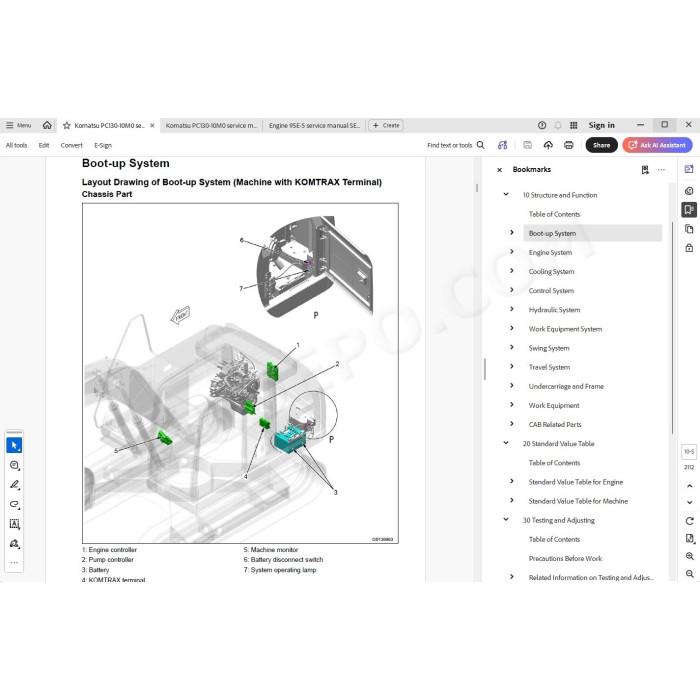Close the Bookmarks panel
This screenshot has height=700, width=700.
click(x=500, y=170)
